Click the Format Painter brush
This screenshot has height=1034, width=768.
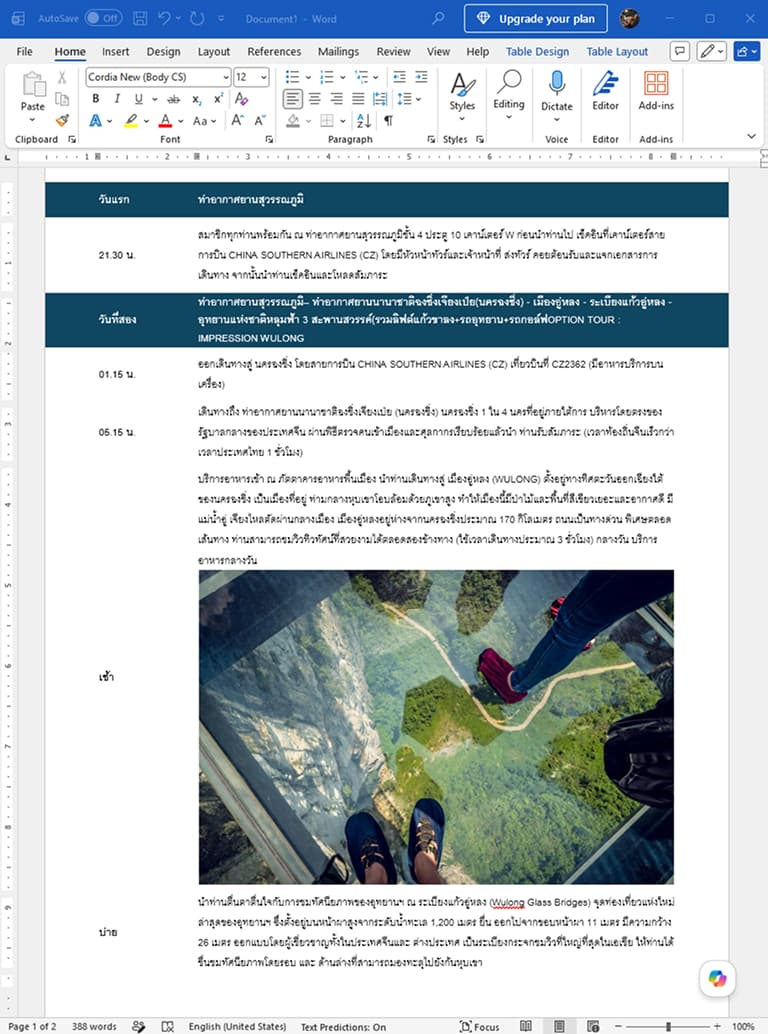point(62,120)
